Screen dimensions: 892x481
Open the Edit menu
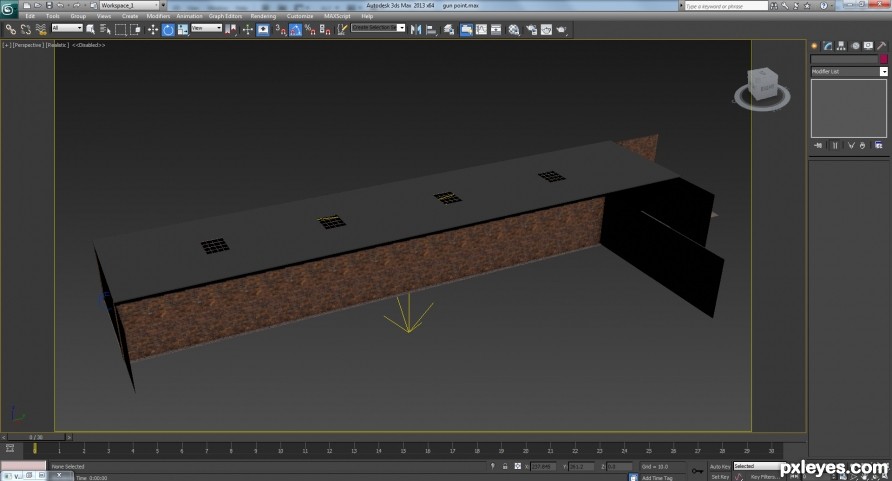coord(30,16)
